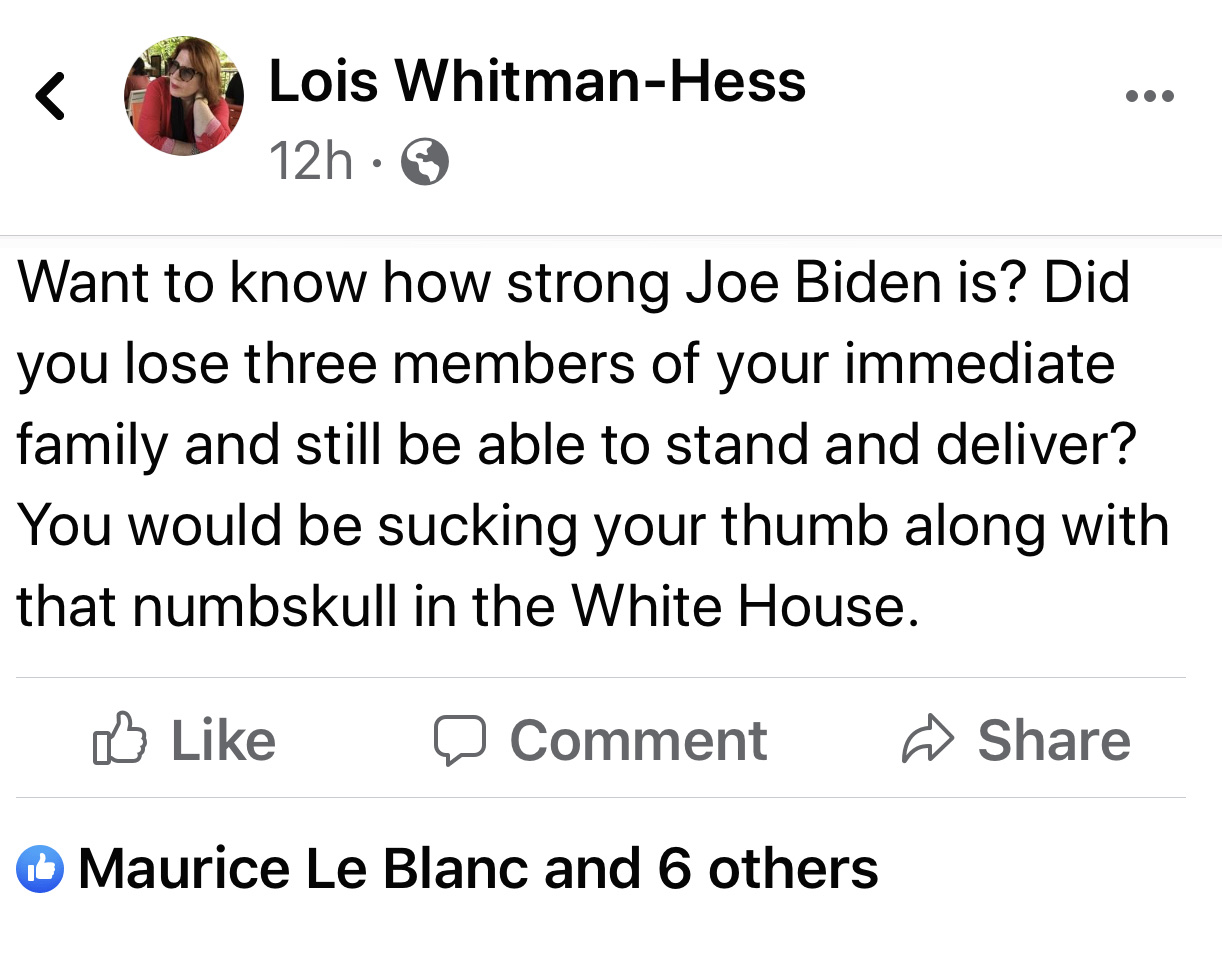Click the Comment speech bubble icon
1222x957 pixels.
459,741
